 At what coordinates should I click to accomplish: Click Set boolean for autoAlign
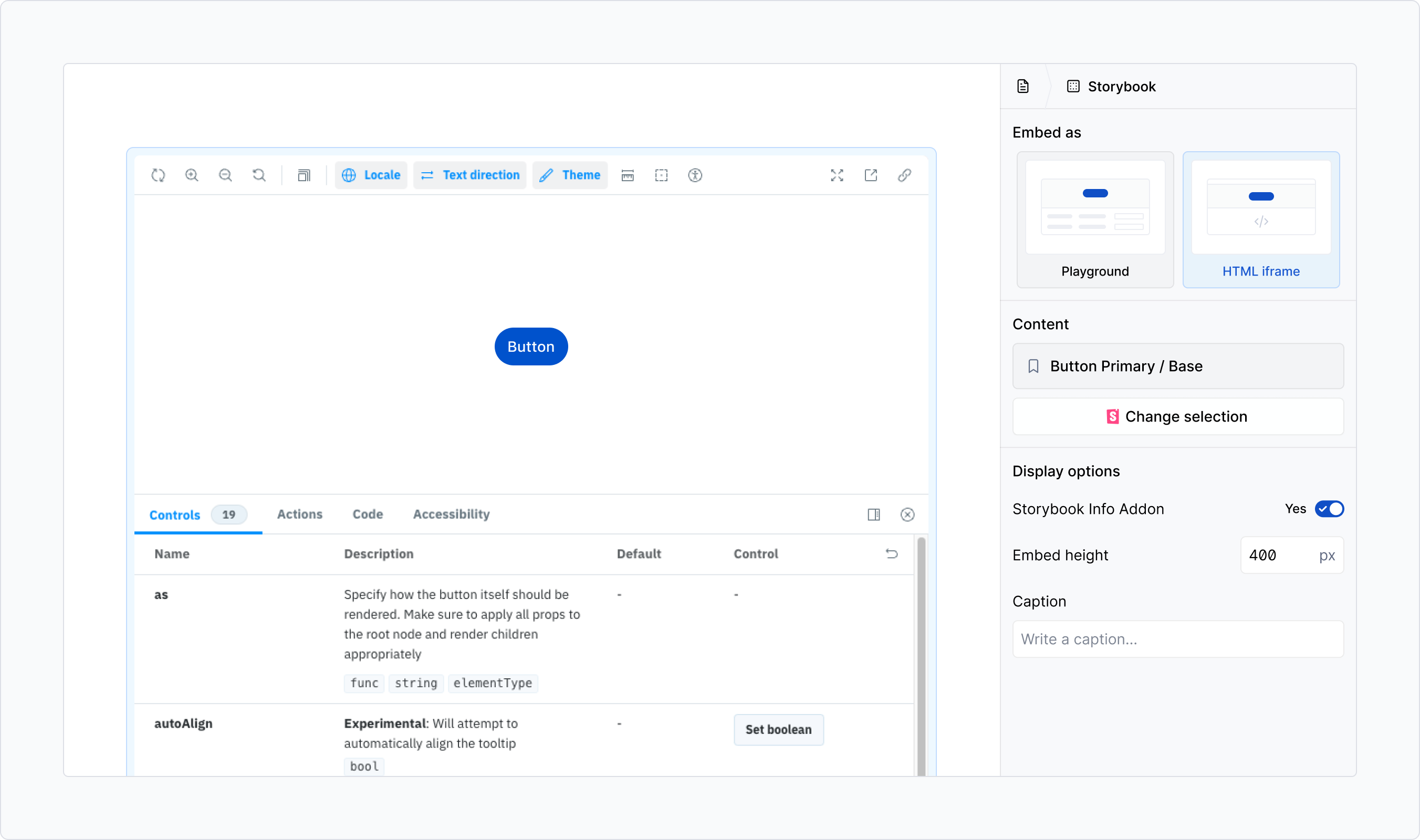click(778, 730)
